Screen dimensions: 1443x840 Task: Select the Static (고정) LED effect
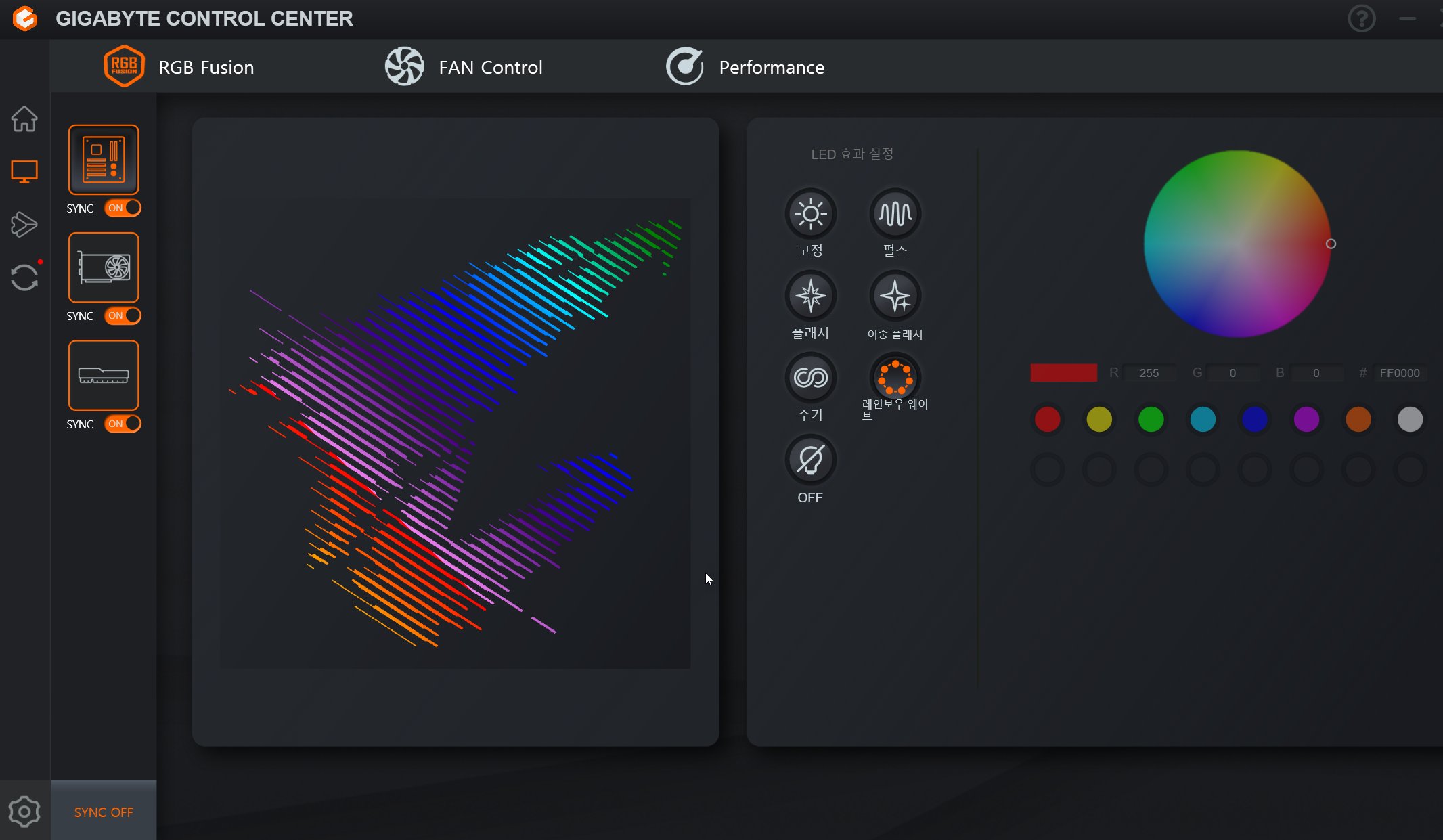810,214
